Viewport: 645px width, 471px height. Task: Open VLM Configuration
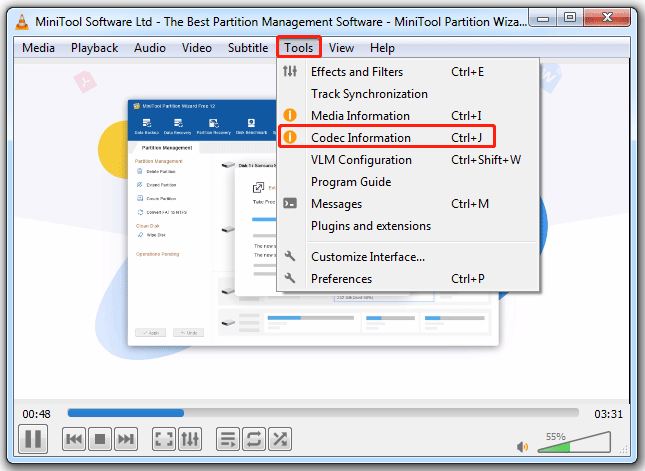click(408, 160)
